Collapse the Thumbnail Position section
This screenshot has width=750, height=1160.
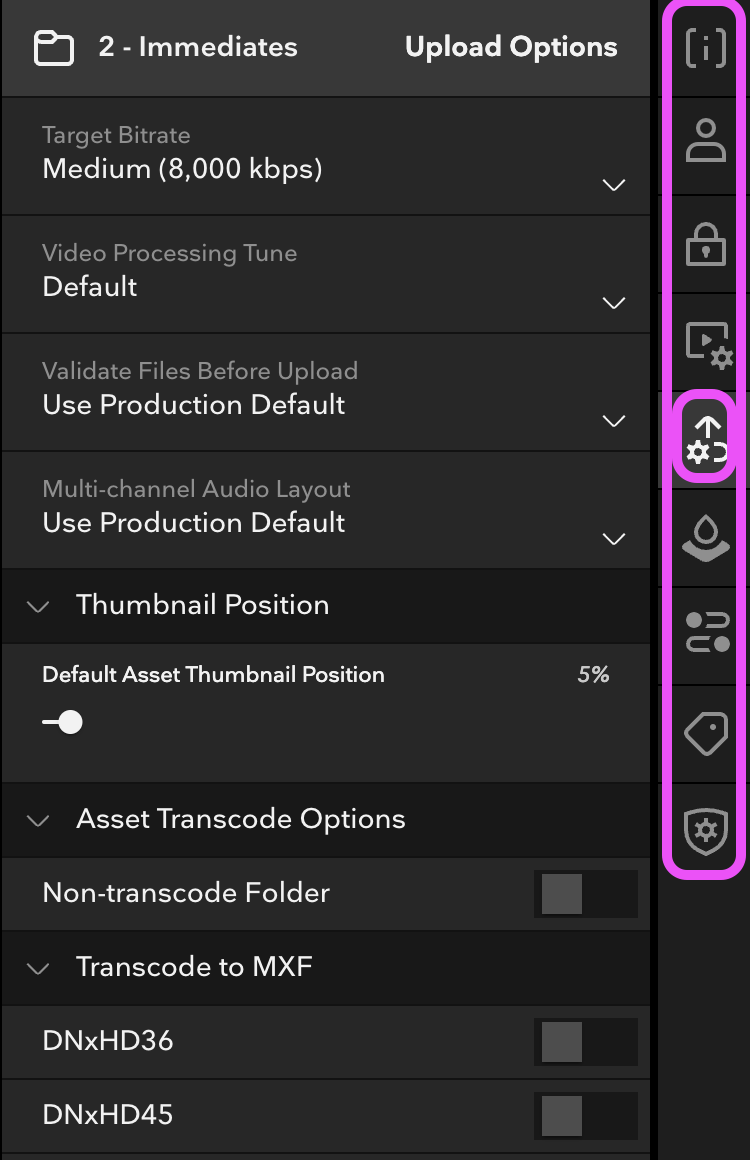(x=38, y=607)
